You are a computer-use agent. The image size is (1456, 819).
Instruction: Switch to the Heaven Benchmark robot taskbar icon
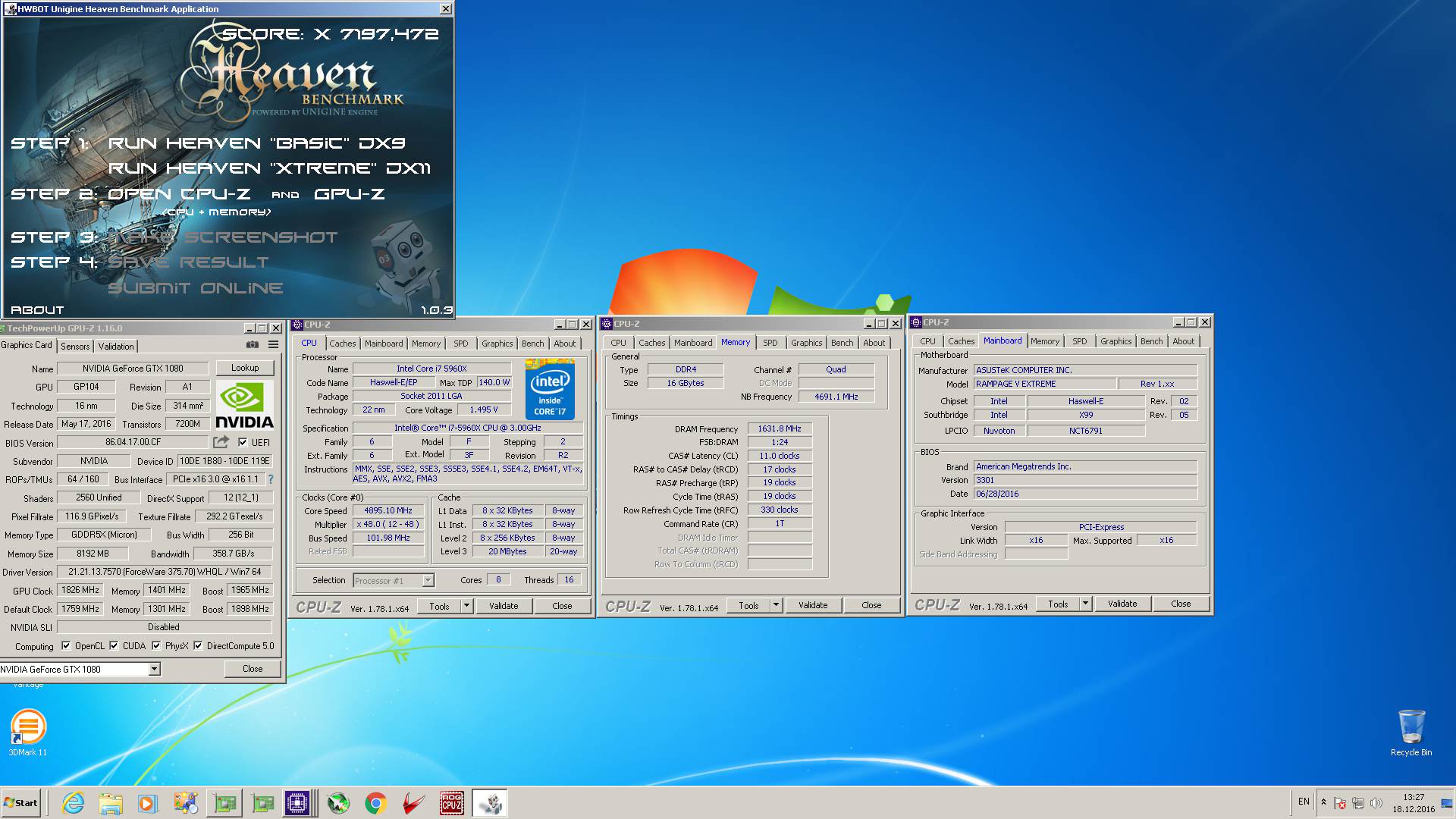[490, 803]
